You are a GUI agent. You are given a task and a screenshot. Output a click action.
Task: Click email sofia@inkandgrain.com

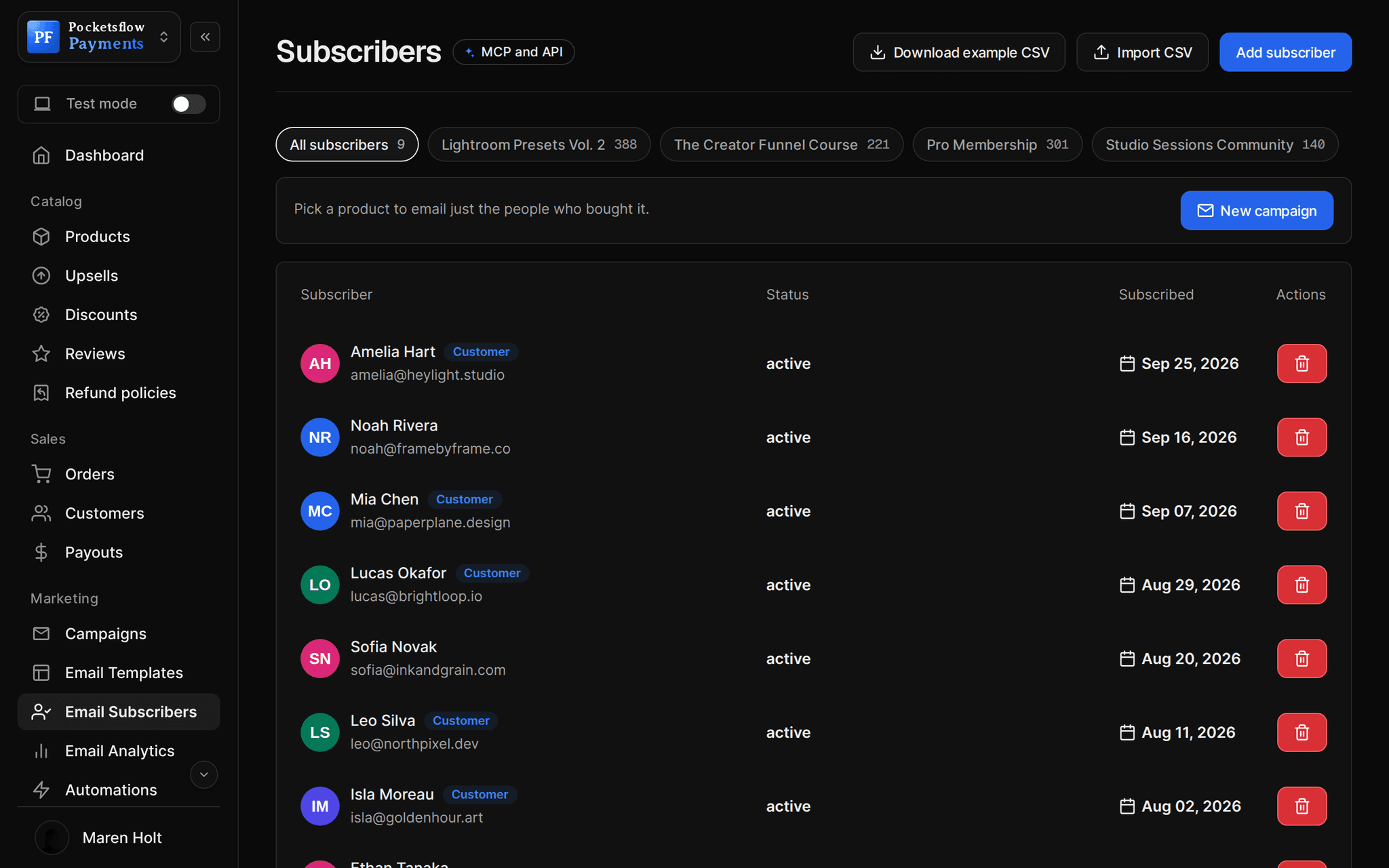click(x=428, y=670)
